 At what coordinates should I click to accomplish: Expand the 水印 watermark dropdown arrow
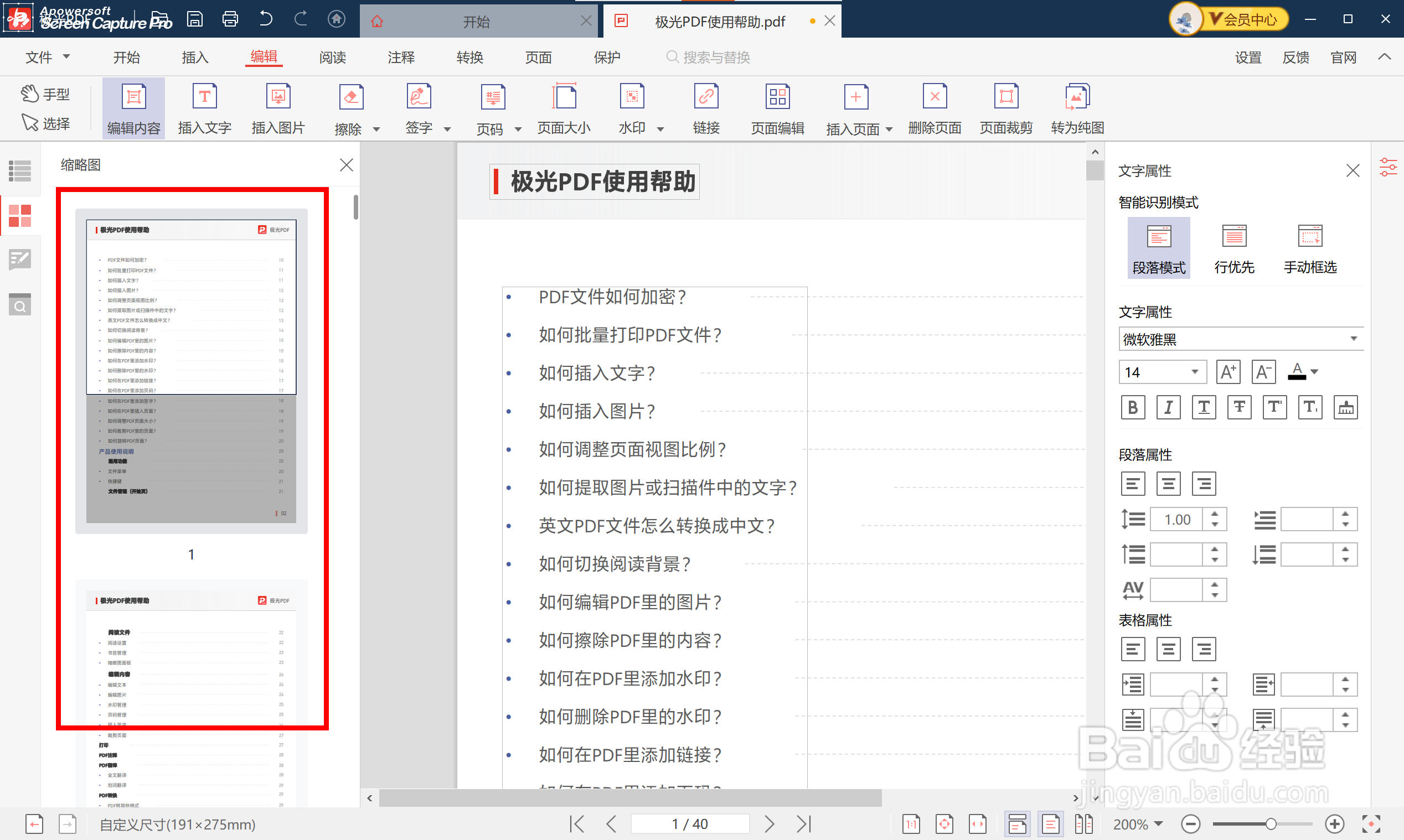click(x=660, y=129)
